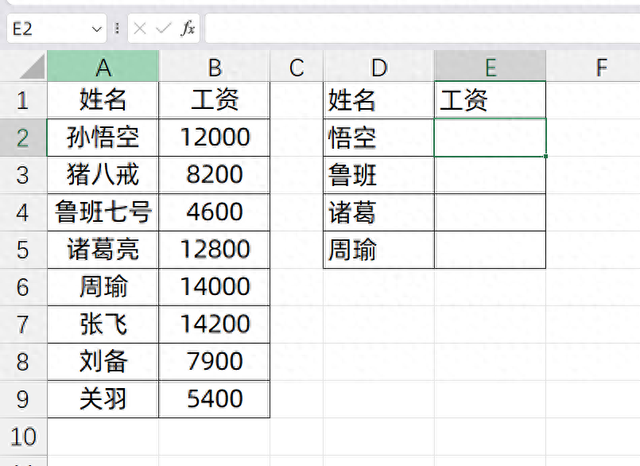Select the cell with 诸葛亮
This screenshot has height=466, width=640.
(103, 250)
